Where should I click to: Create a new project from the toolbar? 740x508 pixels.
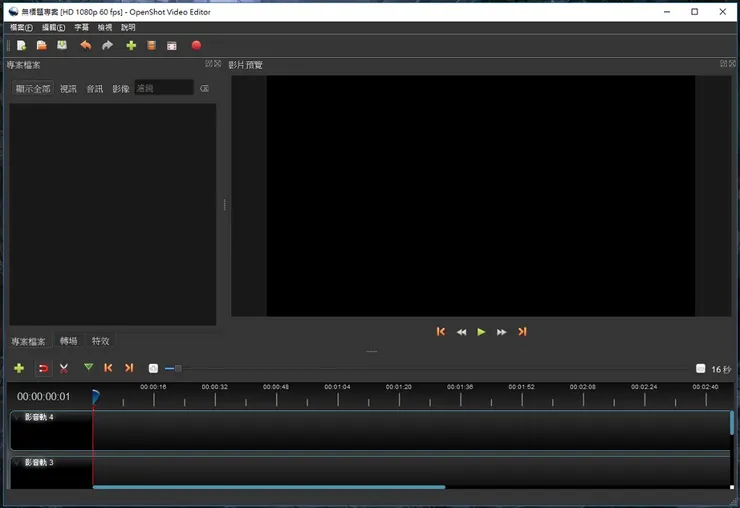[x=21, y=45]
